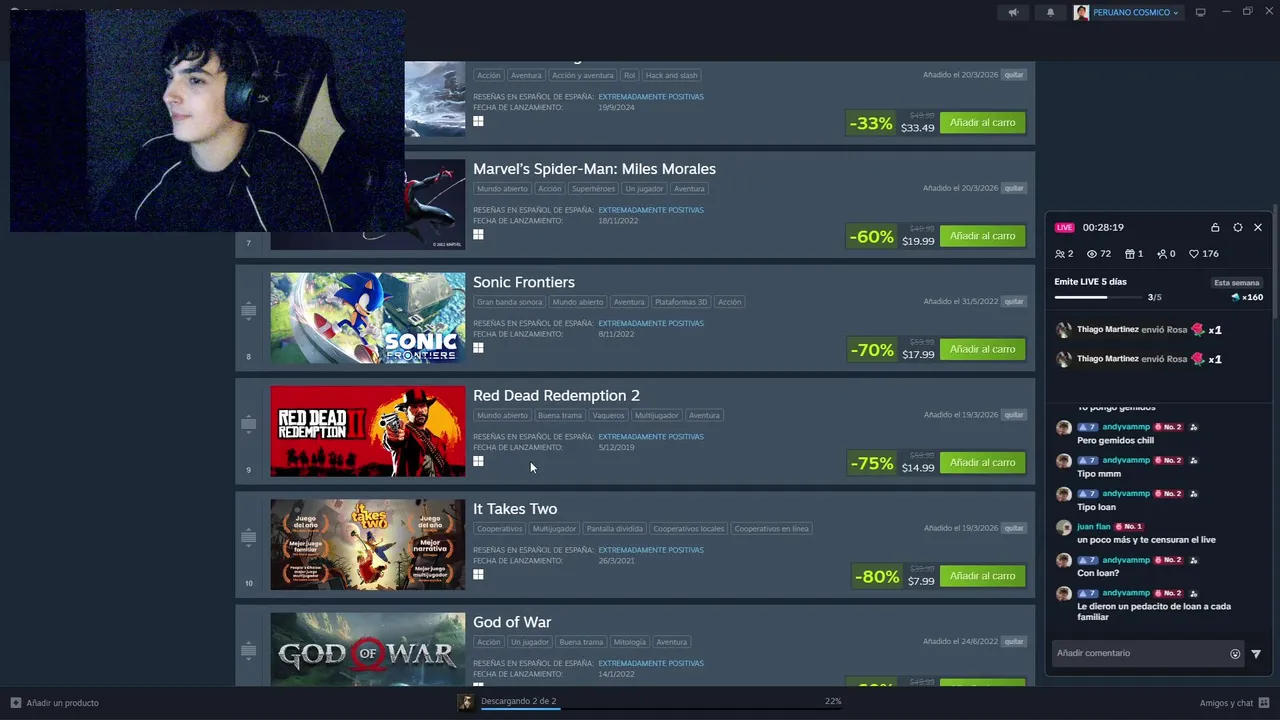
Task: Toggle the lock icon in LIVE panel
Action: 1215,227
